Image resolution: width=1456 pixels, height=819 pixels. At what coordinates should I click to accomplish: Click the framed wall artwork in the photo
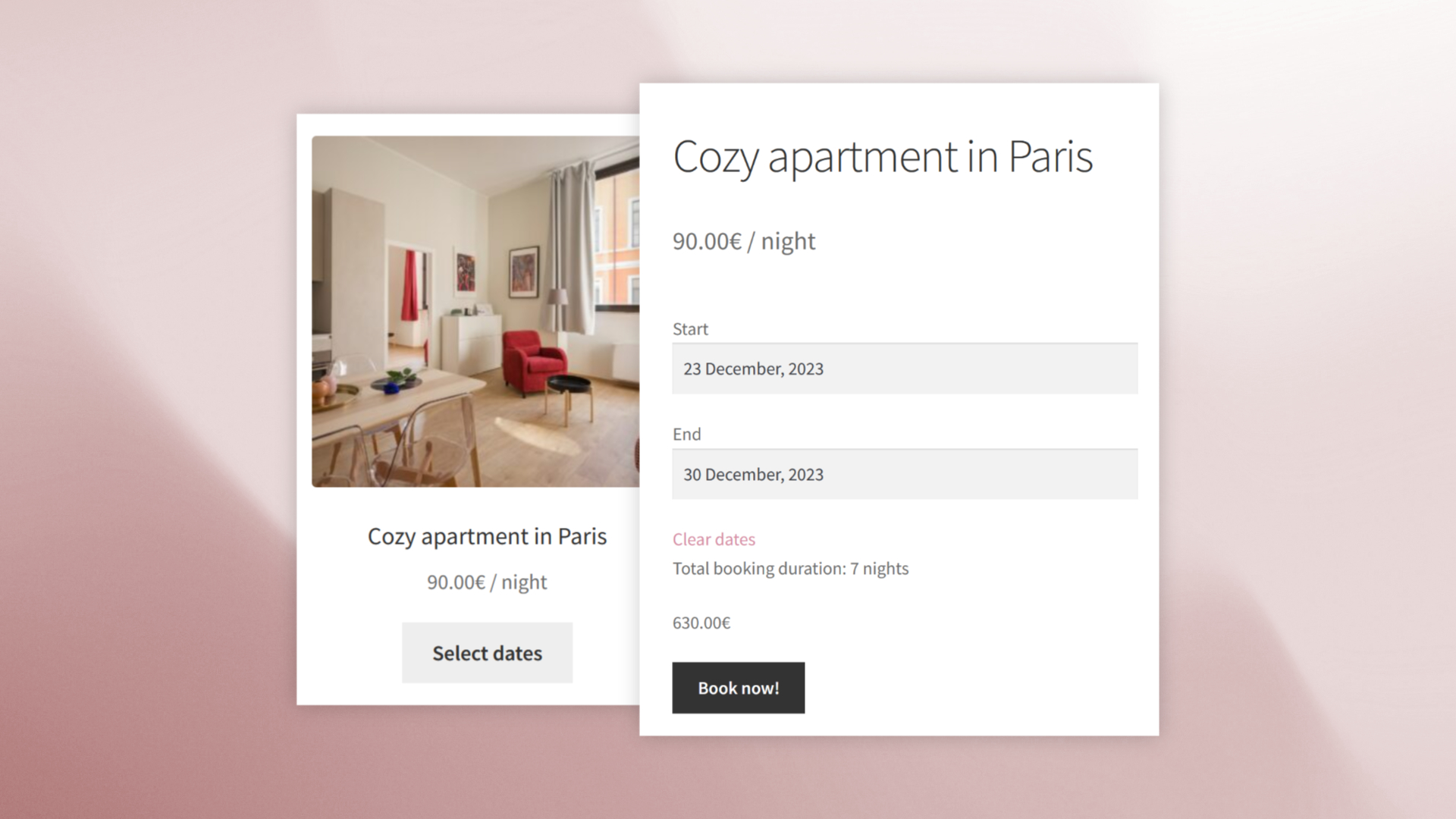(523, 271)
